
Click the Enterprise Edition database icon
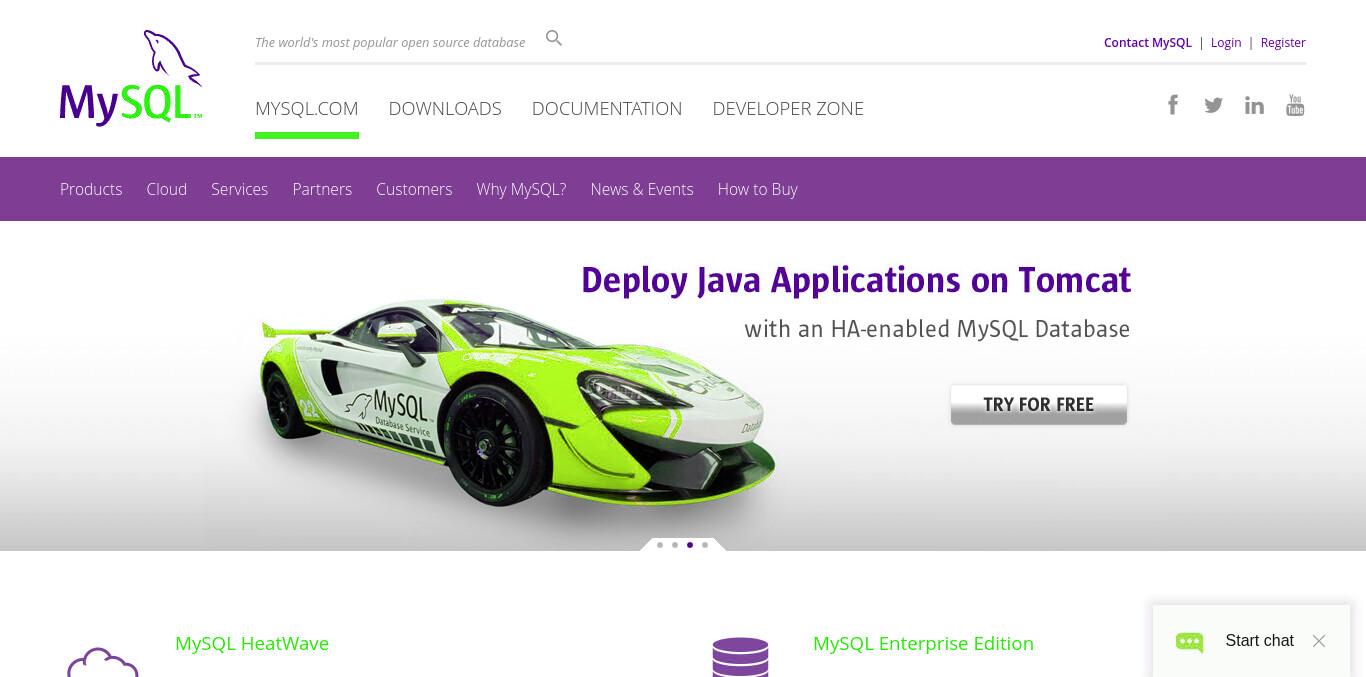[x=740, y=657]
